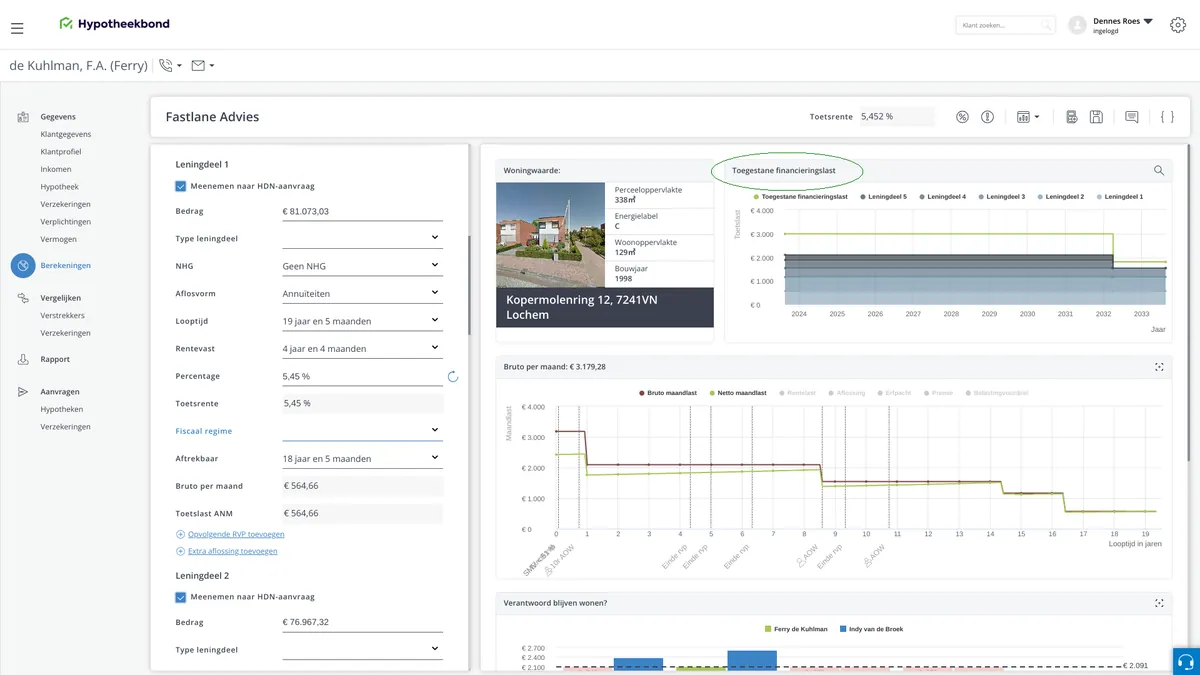Viewport: 1200px width, 675px height.
Task: Save the advice with the floppy disk icon
Action: click(x=1096, y=117)
